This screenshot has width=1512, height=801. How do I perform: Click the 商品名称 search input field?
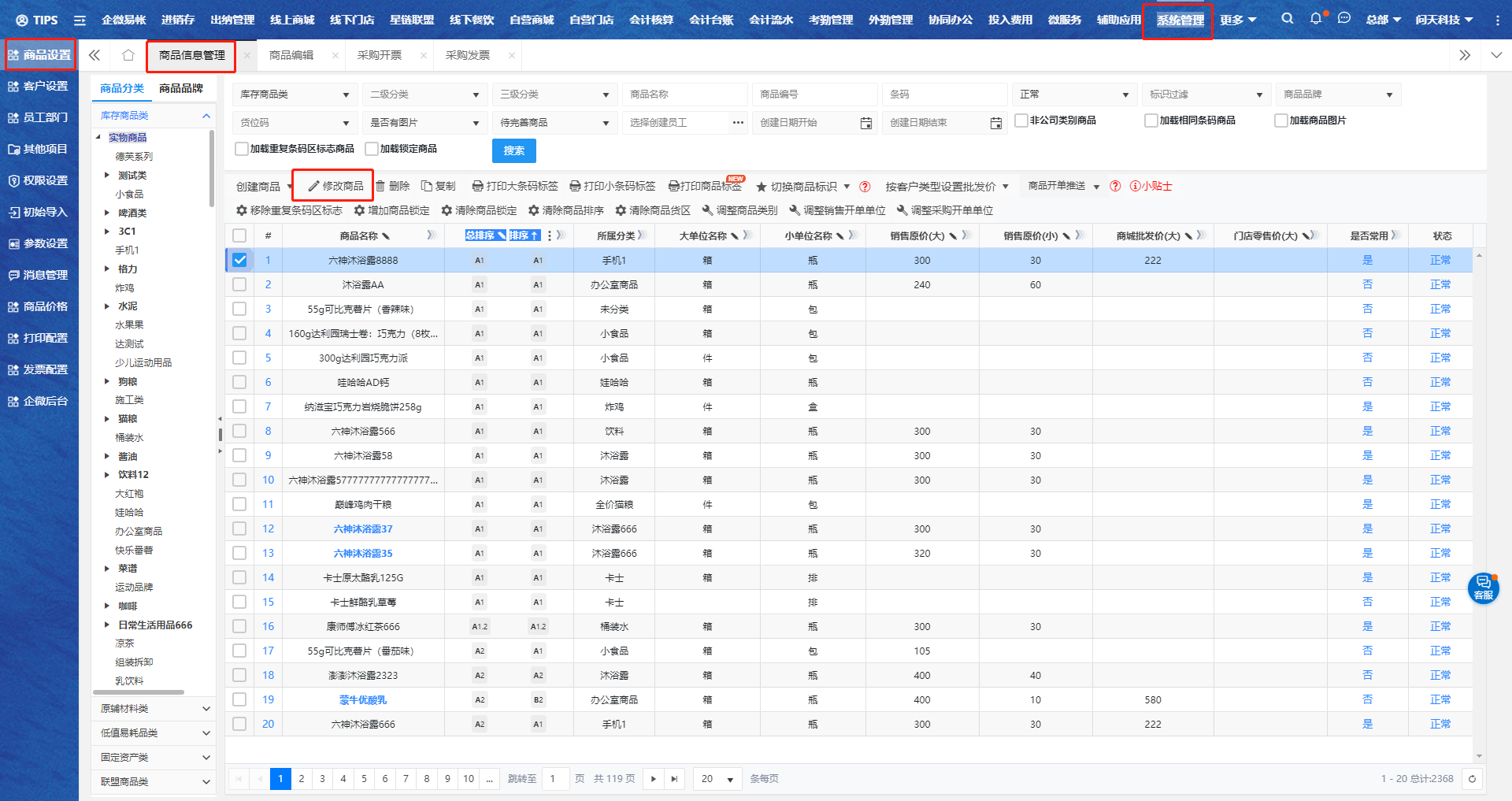click(684, 95)
